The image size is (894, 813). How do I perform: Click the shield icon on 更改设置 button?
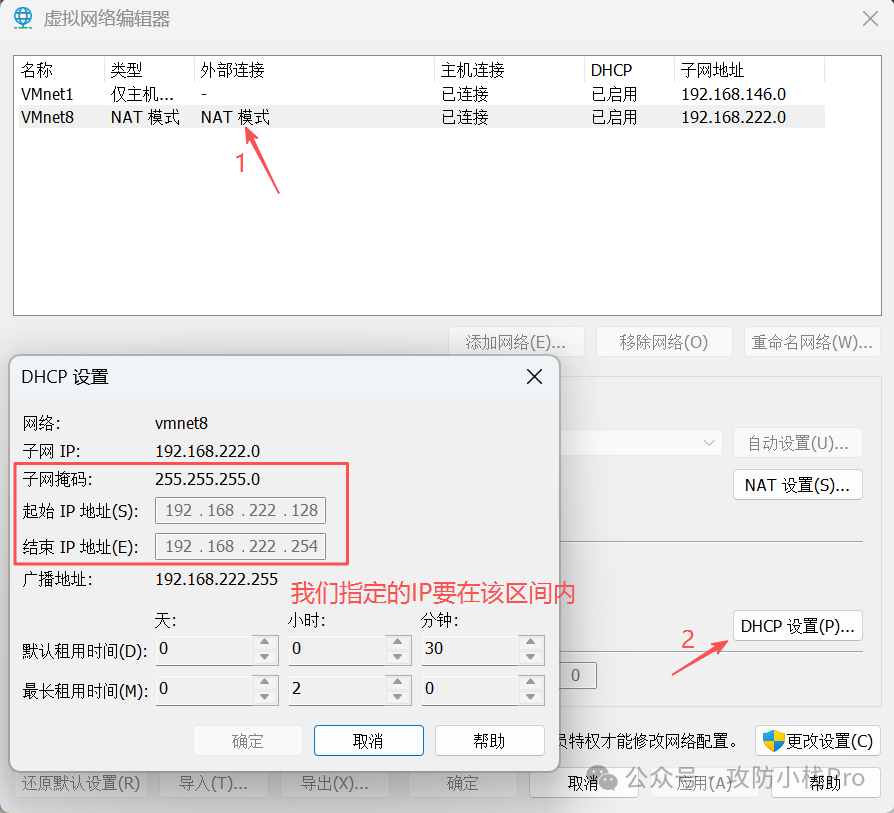coord(774,741)
